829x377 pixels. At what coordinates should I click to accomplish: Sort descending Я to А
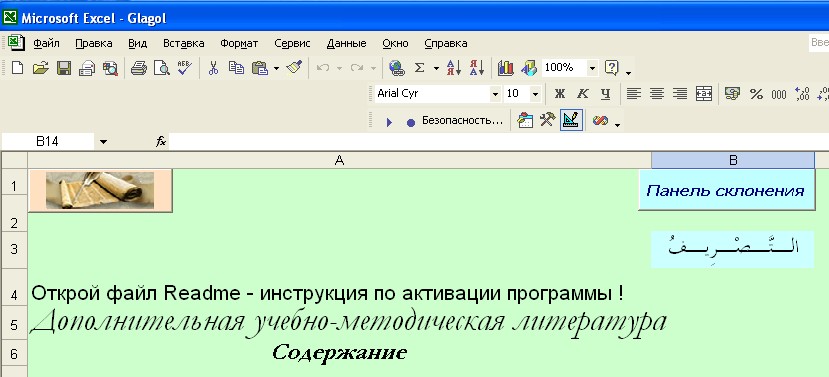[477, 68]
